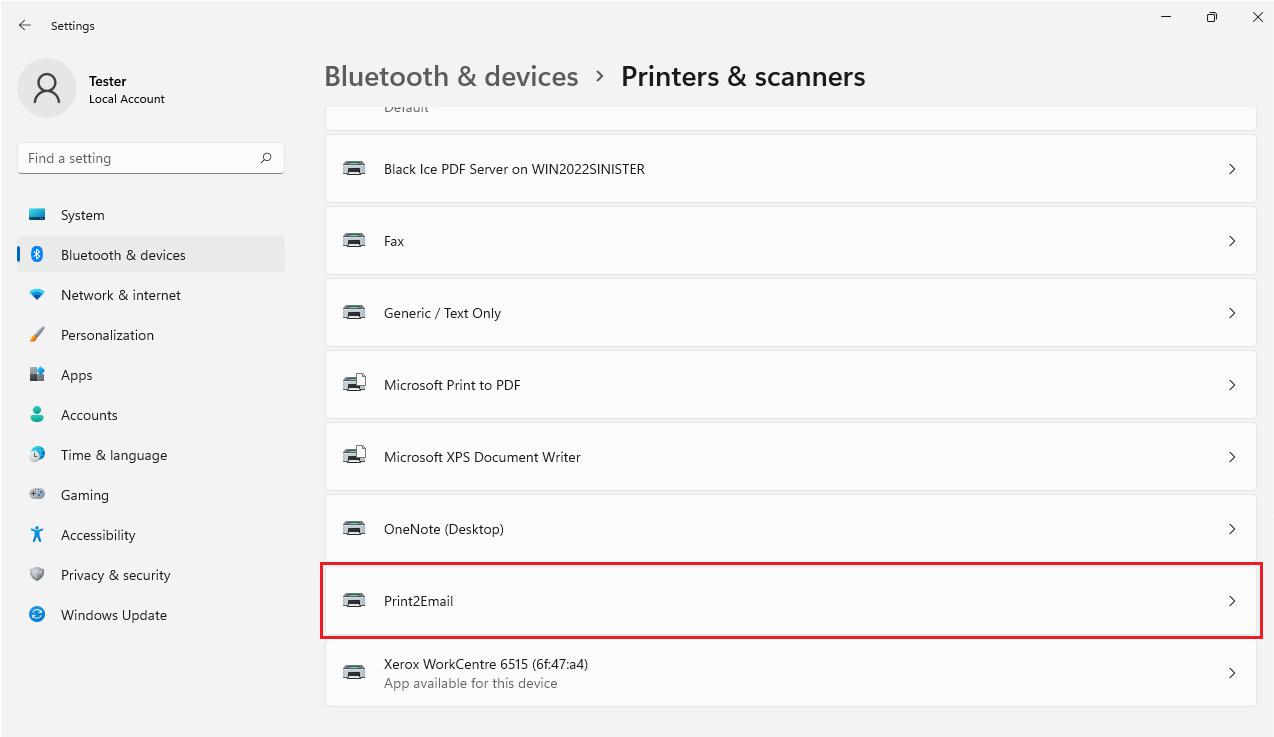Open the Xerox WorkCentre 6515 chevron
Viewport: 1274px width, 737px height.
coord(1232,673)
